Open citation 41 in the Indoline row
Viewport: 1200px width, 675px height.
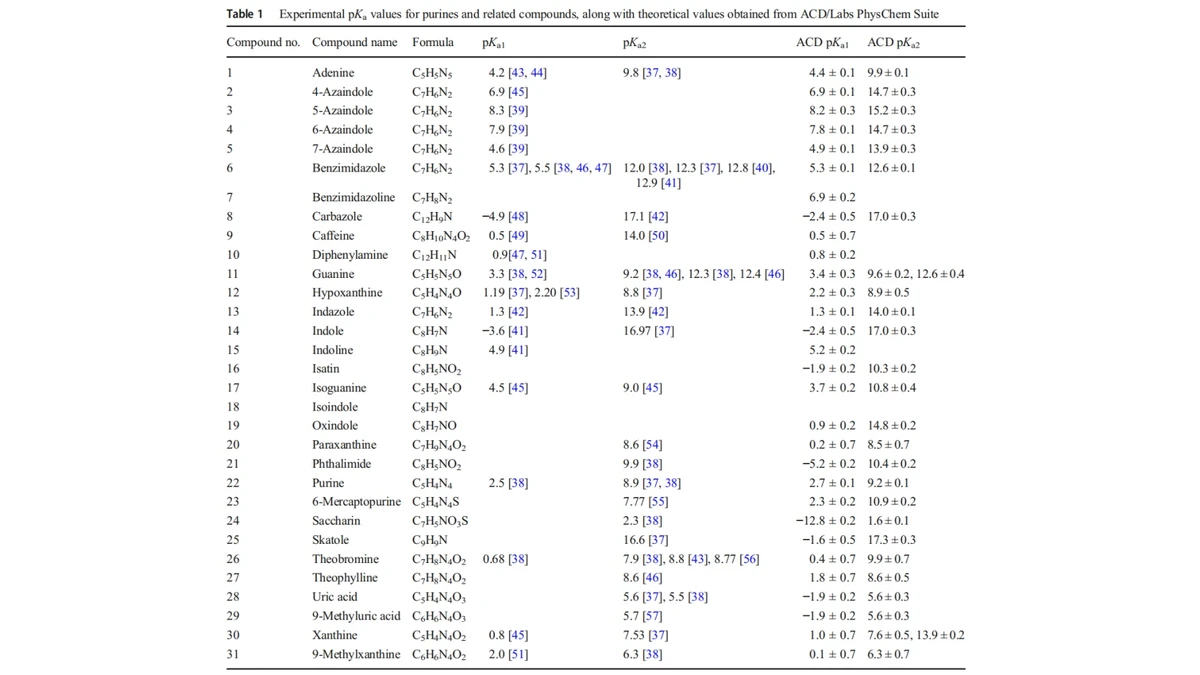[x=518, y=350]
